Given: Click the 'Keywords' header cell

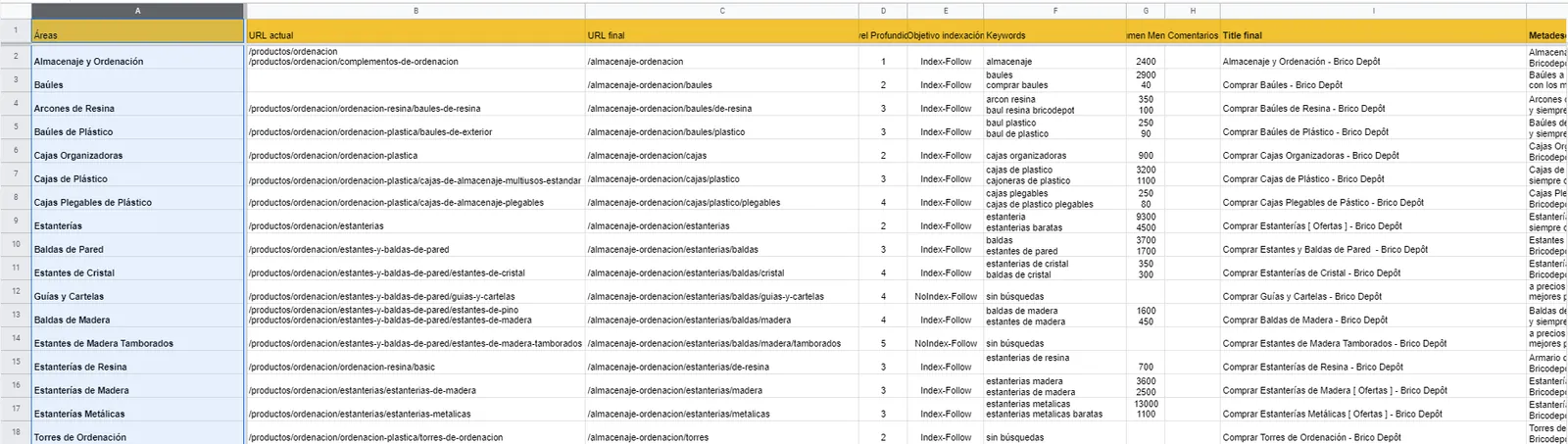Looking at the screenshot, I should coord(1055,31).
